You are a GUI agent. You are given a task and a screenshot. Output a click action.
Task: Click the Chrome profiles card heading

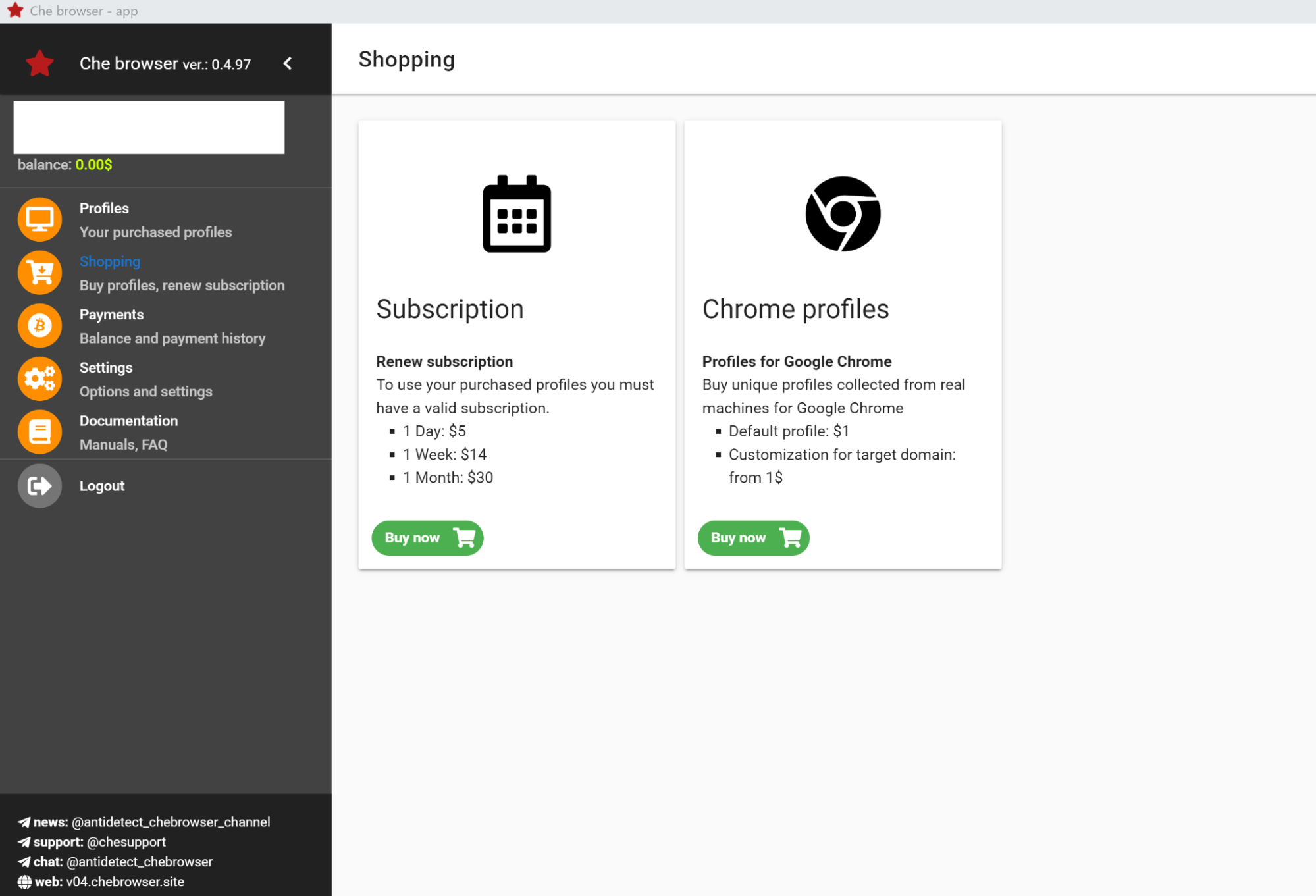click(x=795, y=309)
